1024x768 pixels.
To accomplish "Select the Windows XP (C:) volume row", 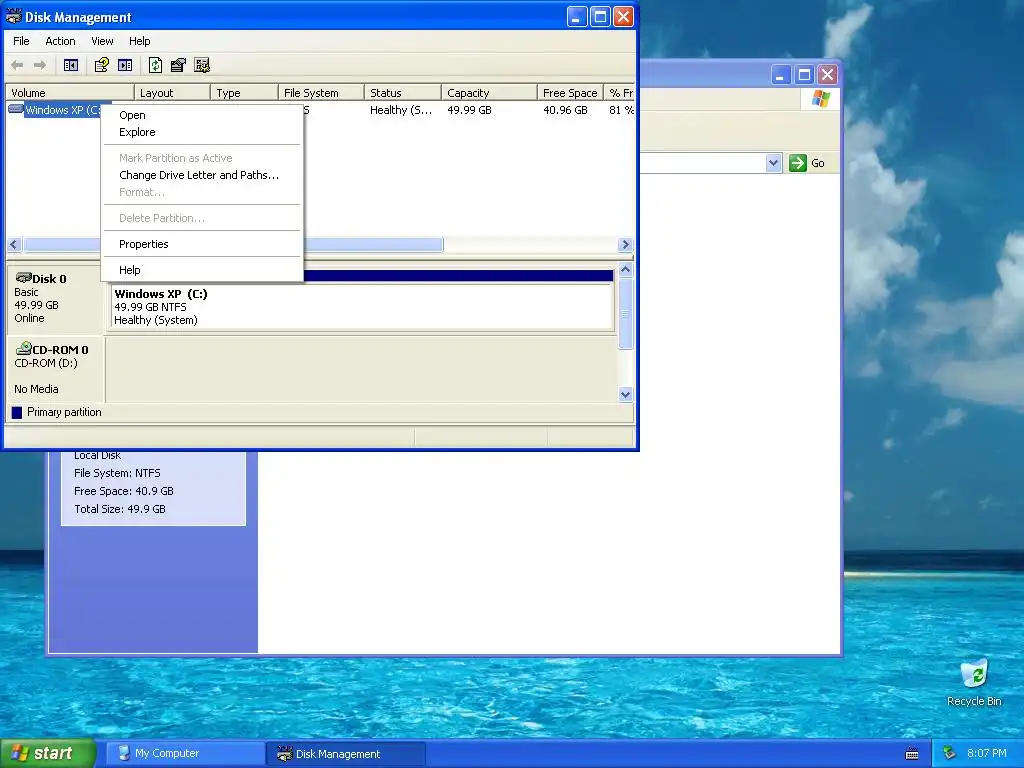I will pyautogui.click(x=320, y=110).
